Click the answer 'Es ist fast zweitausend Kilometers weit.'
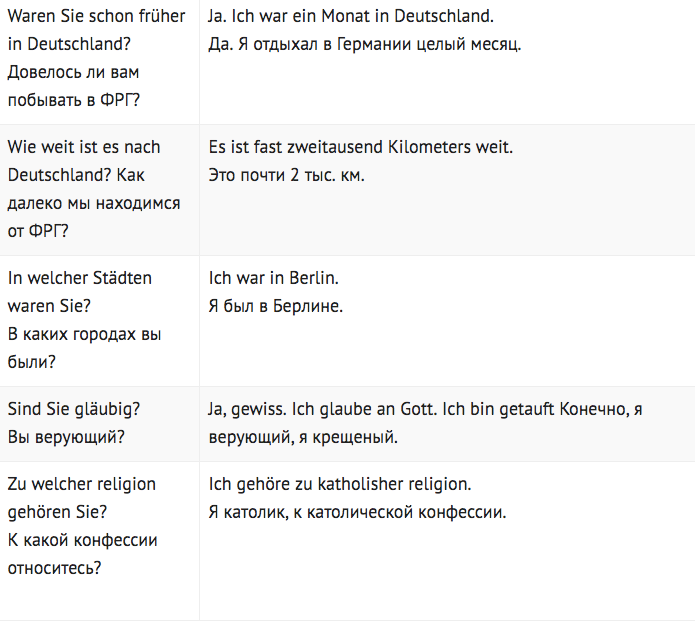 [361, 147]
